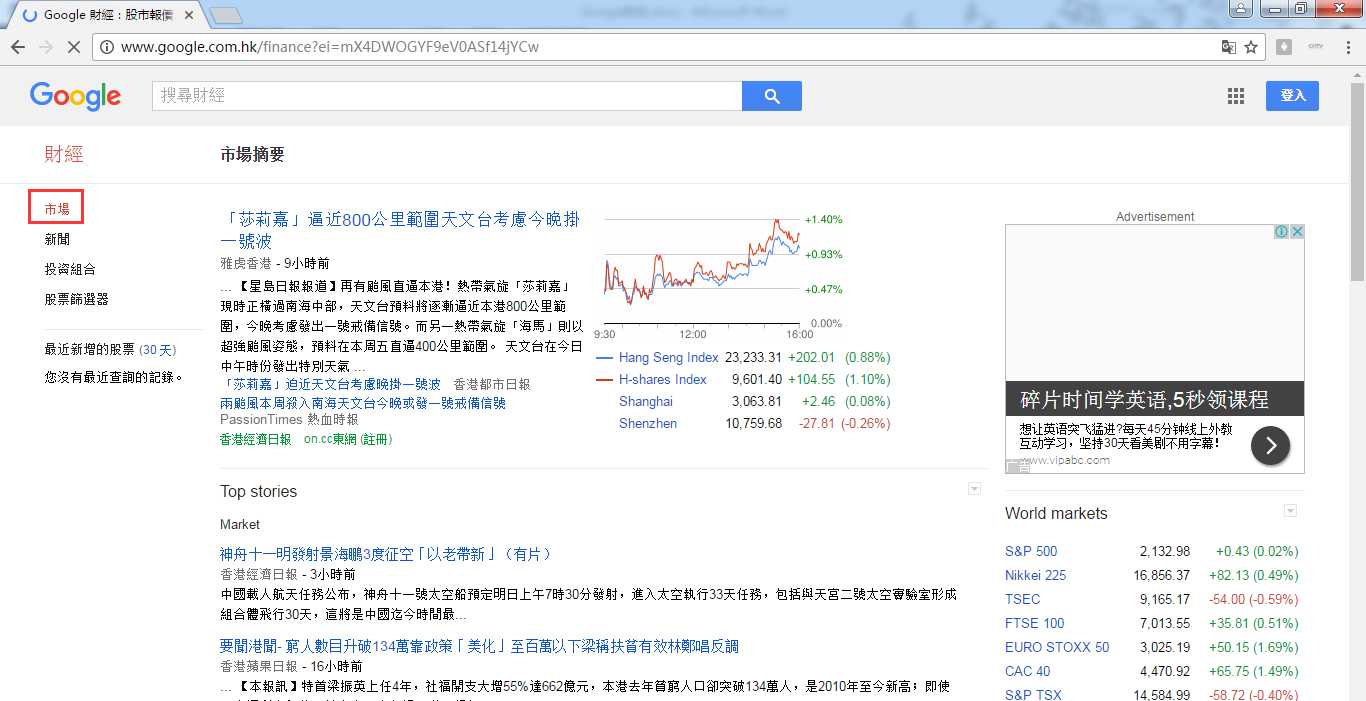This screenshot has height=701, width=1366.
Task: Select 市場 in left sidebar
Action: pos(57,209)
